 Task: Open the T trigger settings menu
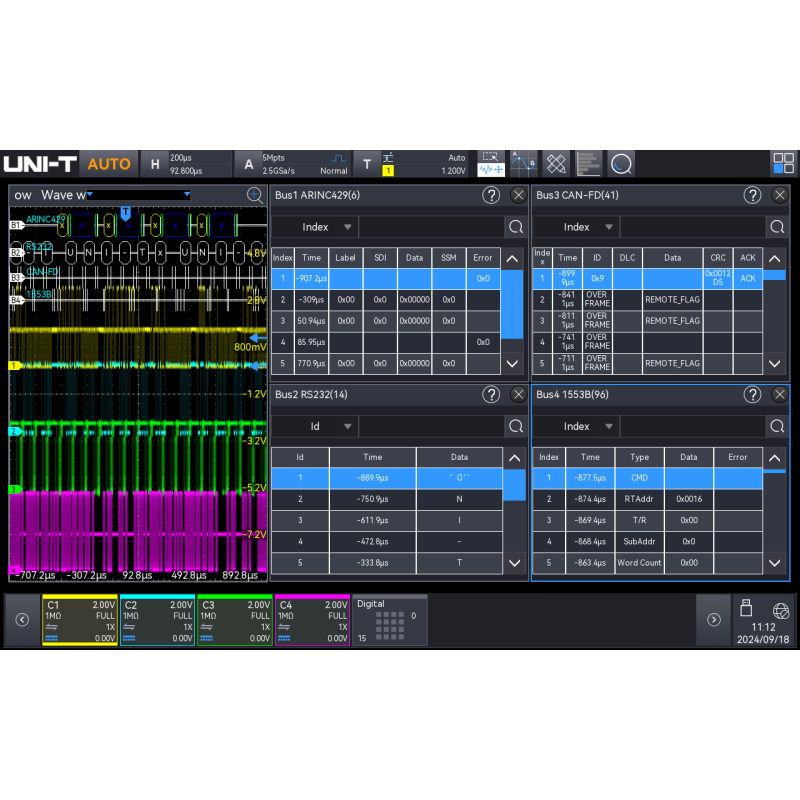411,164
